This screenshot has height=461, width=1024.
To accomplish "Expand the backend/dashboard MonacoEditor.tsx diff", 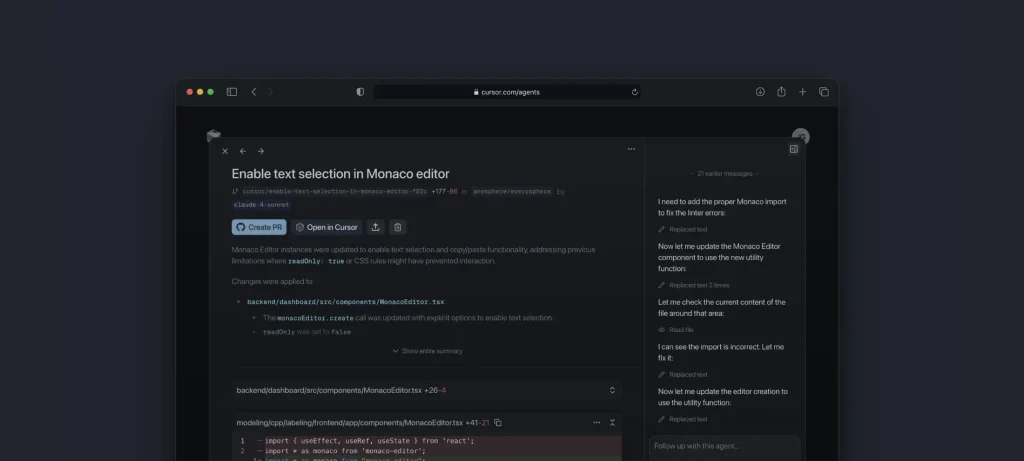I will pos(612,390).
